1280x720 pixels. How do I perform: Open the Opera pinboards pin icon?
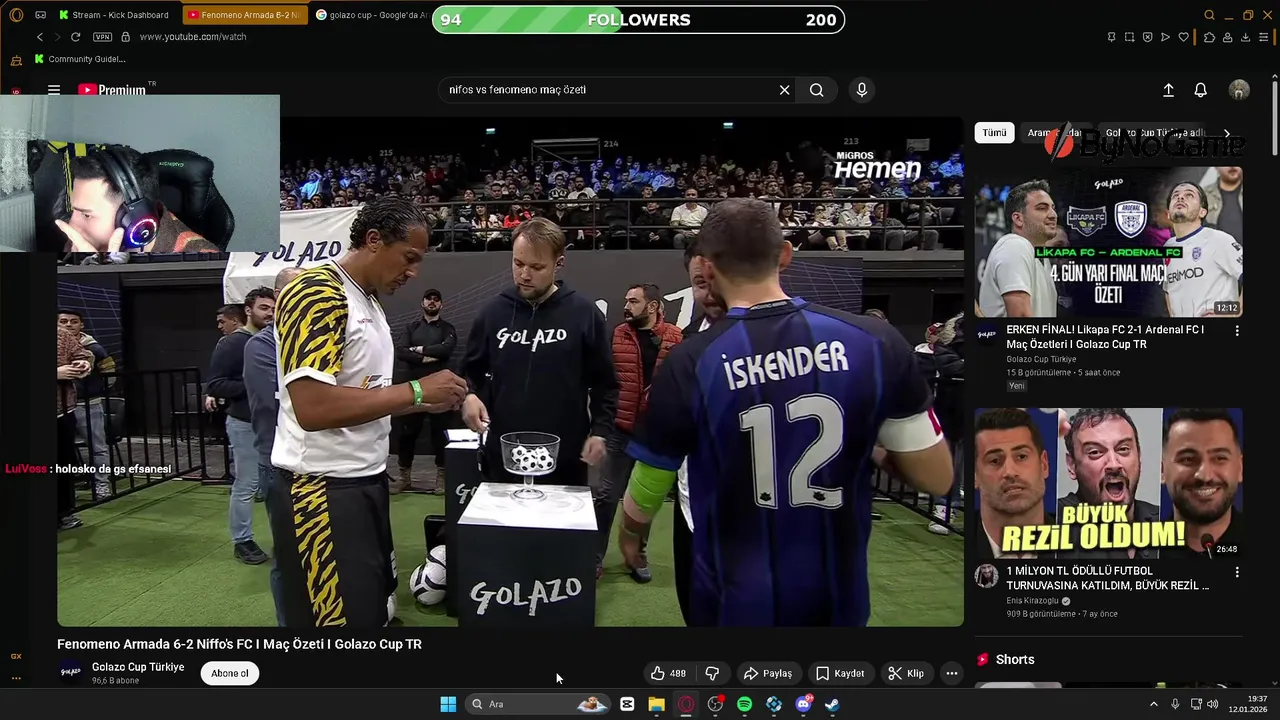(x=1111, y=37)
